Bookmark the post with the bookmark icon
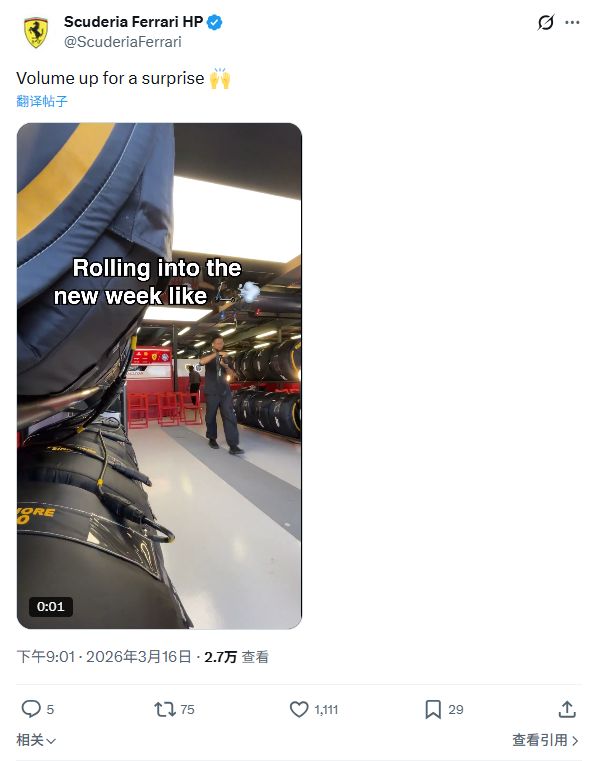Viewport: 598px width, 761px height. click(x=433, y=710)
